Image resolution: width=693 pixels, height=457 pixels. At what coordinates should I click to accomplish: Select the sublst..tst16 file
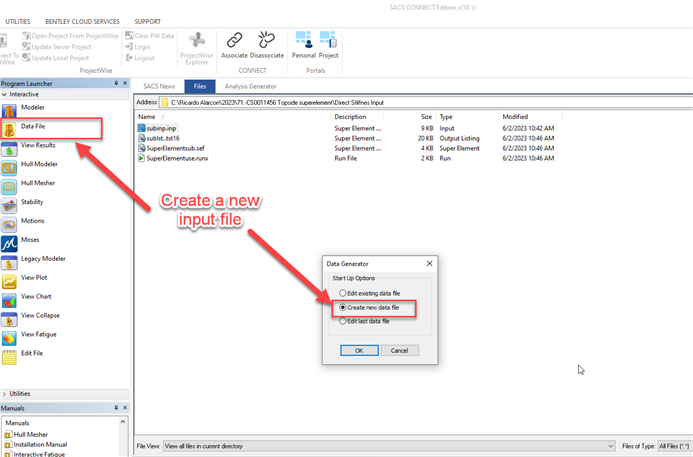coord(163,138)
